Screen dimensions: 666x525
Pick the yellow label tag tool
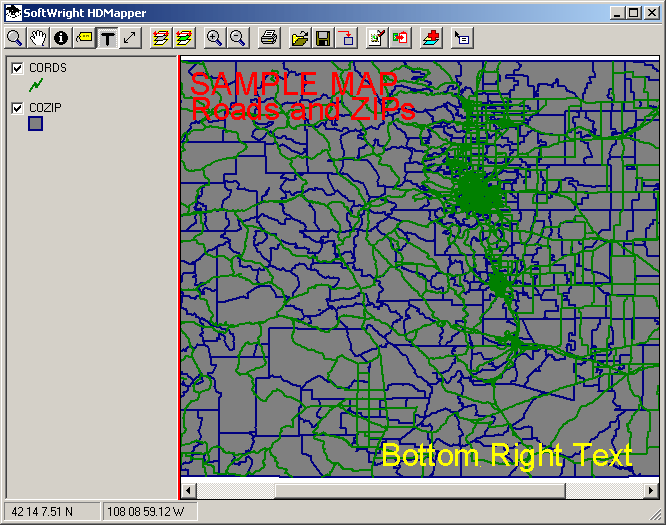tap(84, 38)
